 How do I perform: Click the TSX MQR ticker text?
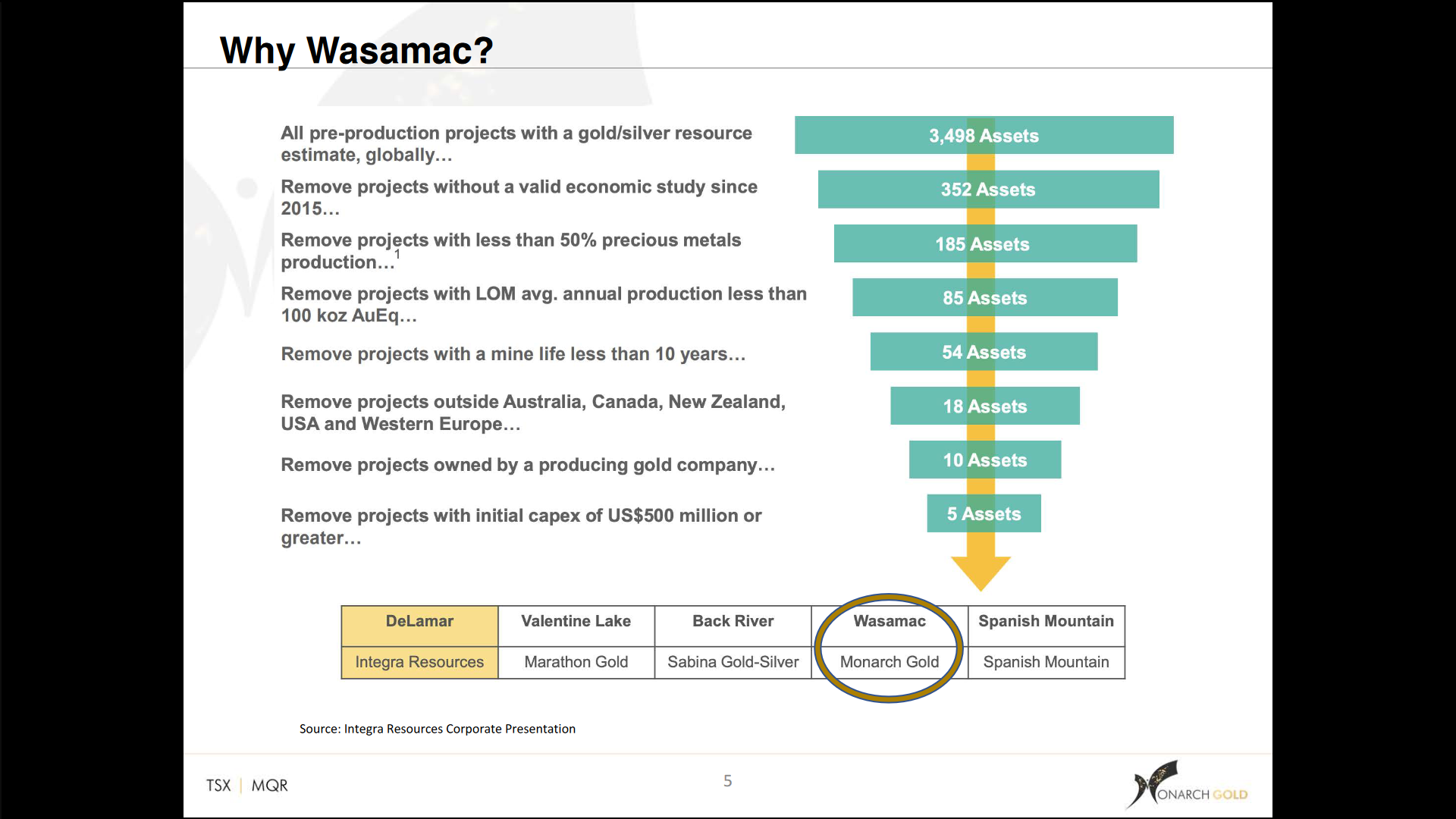(x=247, y=786)
